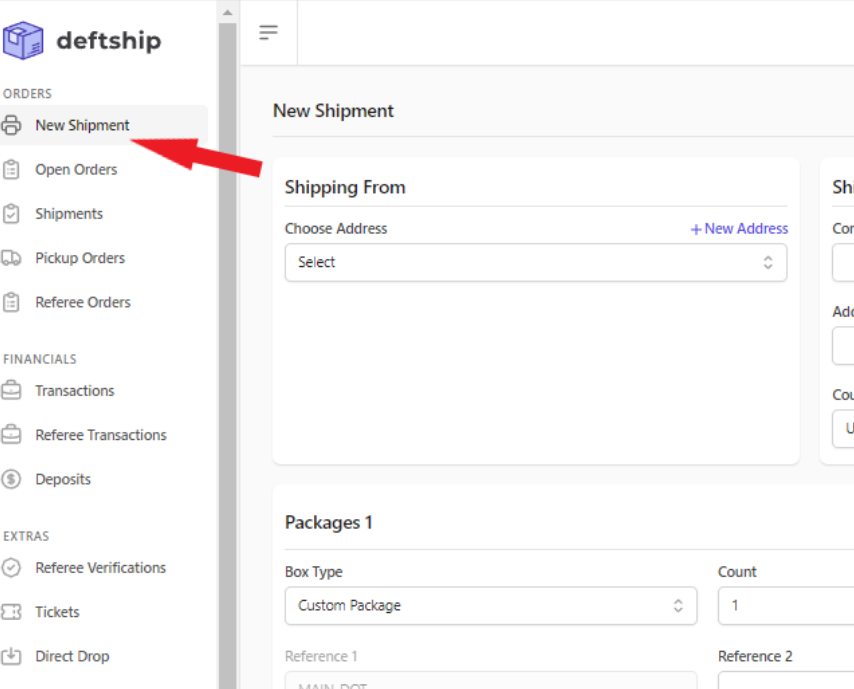Click the Count label
Image resolution: width=854 pixels, height=689 pixels.
737,572
